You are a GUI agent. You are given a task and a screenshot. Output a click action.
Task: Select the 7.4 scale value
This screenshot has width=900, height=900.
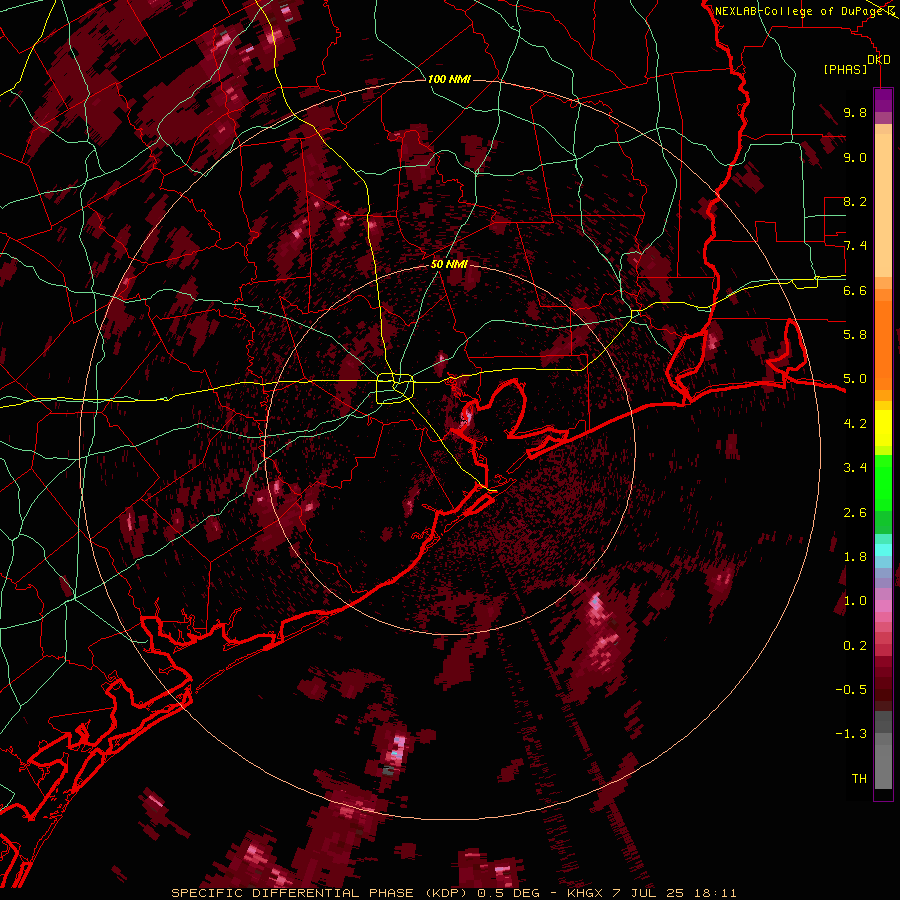click(855, 246)
